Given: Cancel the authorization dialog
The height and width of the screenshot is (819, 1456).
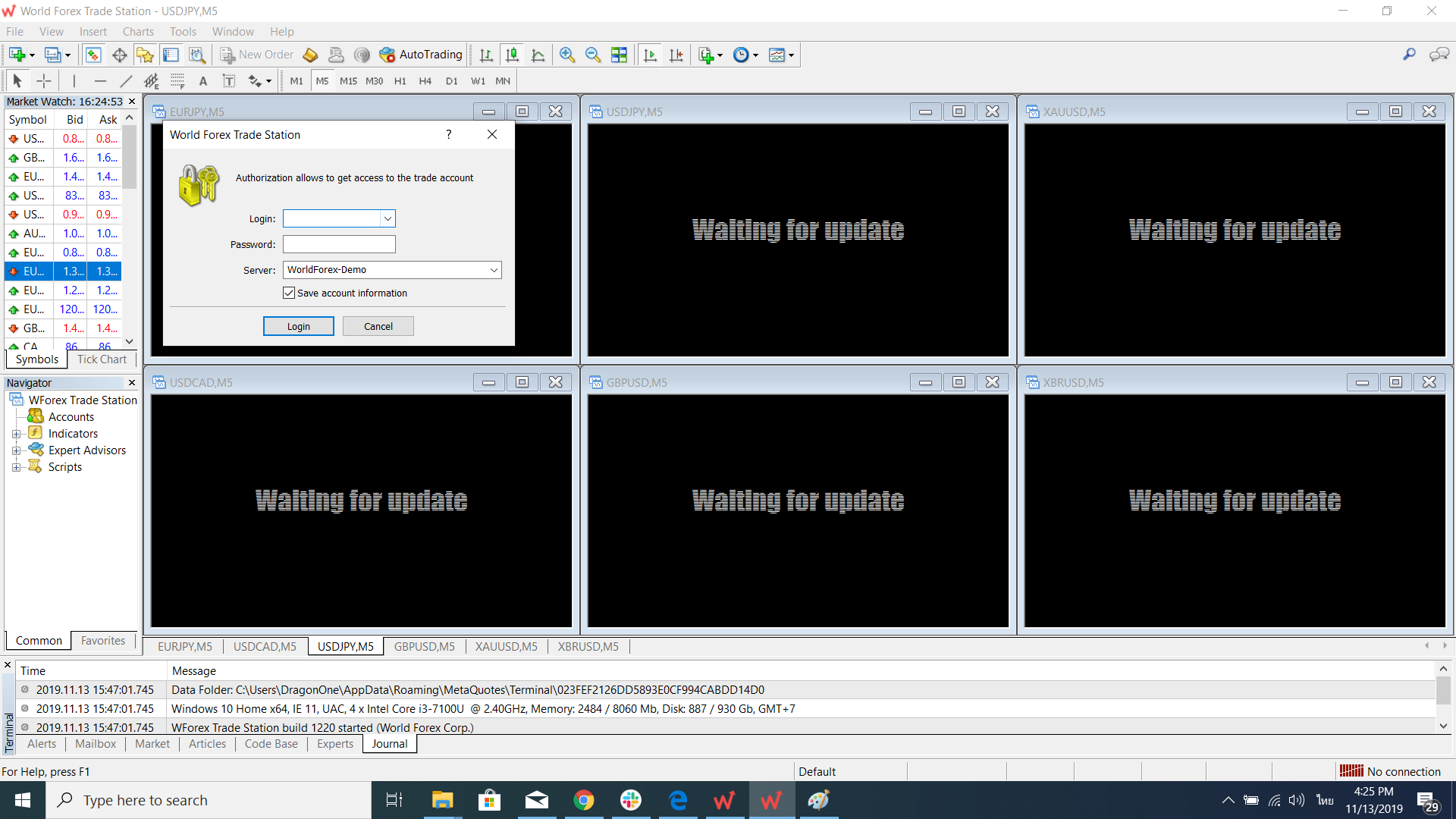Looking at the screenshot, I should [378, 326].
